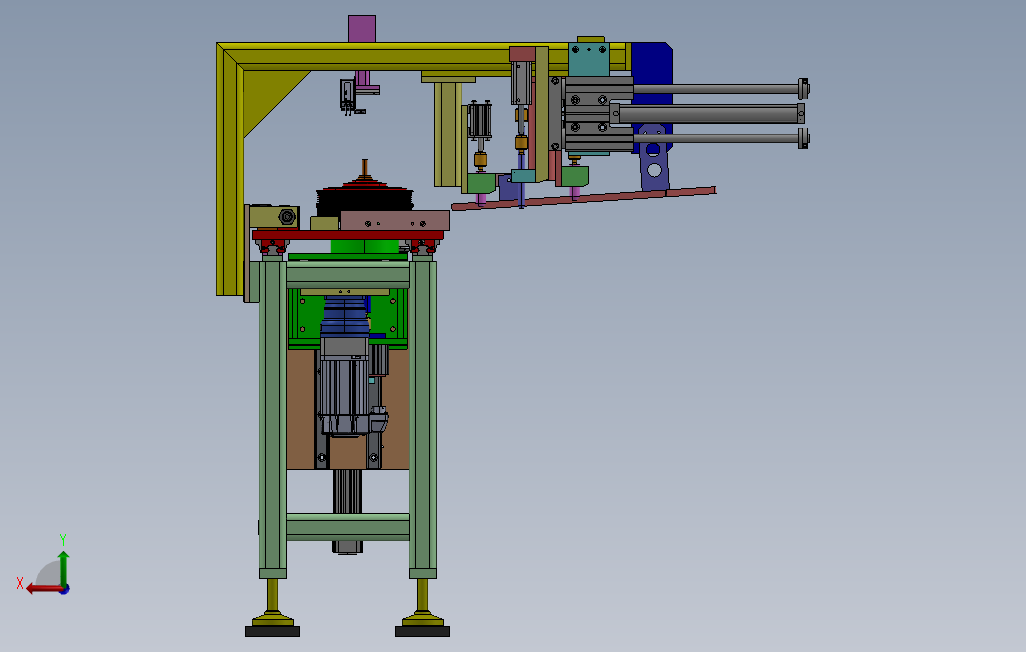Select the thick middle cylinder rod
Viewport: 1026px width, 652px height.
(709, 114)
